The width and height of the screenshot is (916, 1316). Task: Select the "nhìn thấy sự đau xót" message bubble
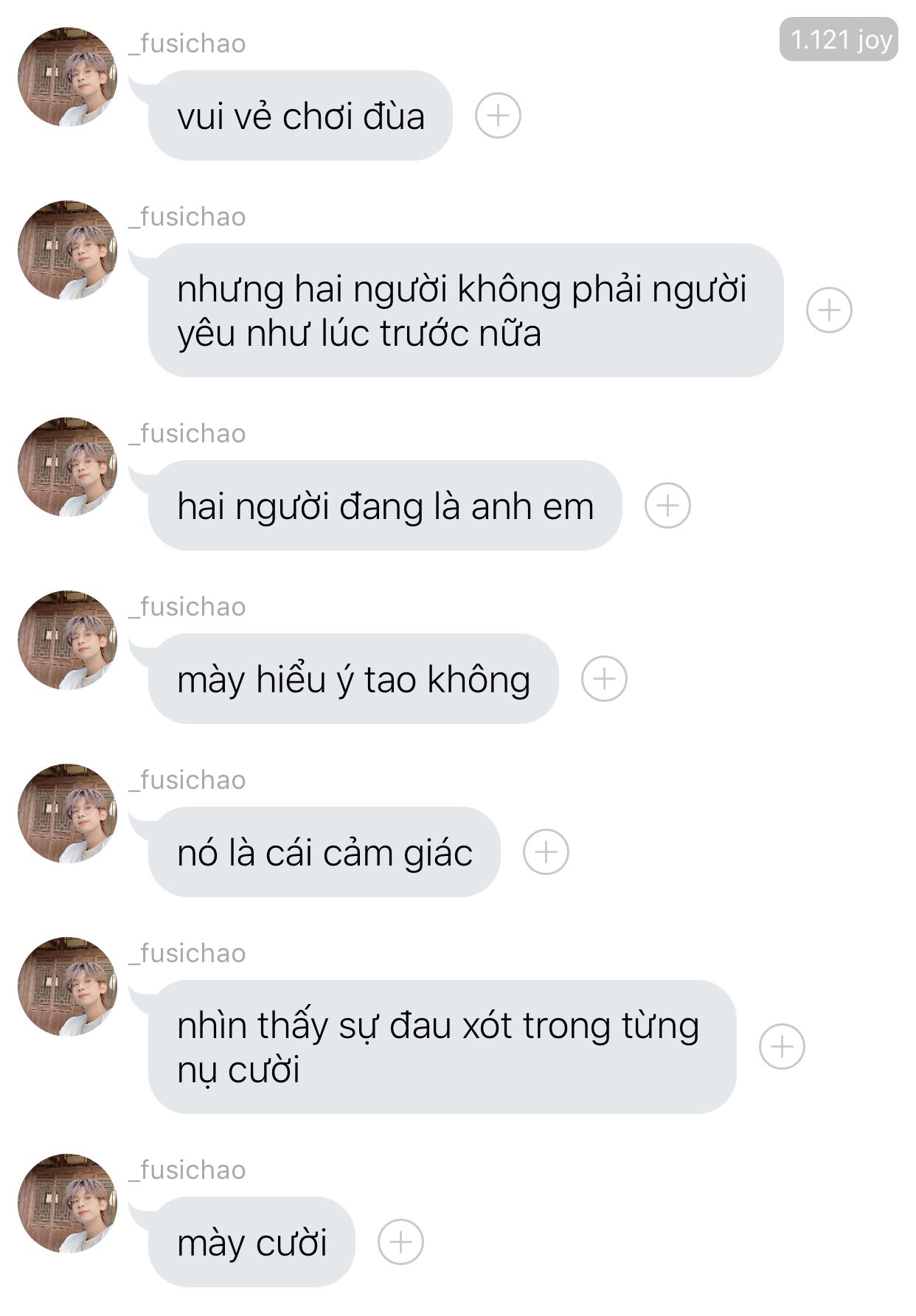pyautogui.click(x=443, y=1047)
